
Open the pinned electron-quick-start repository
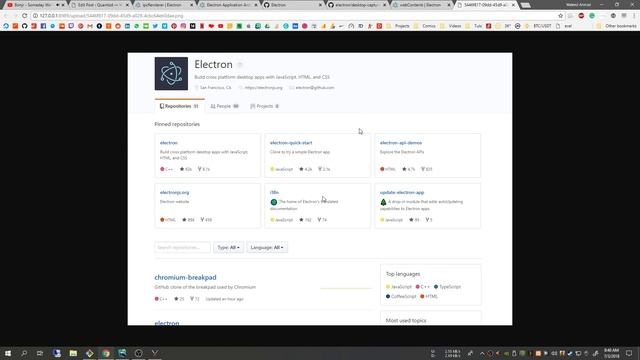(x=291, y=143)
